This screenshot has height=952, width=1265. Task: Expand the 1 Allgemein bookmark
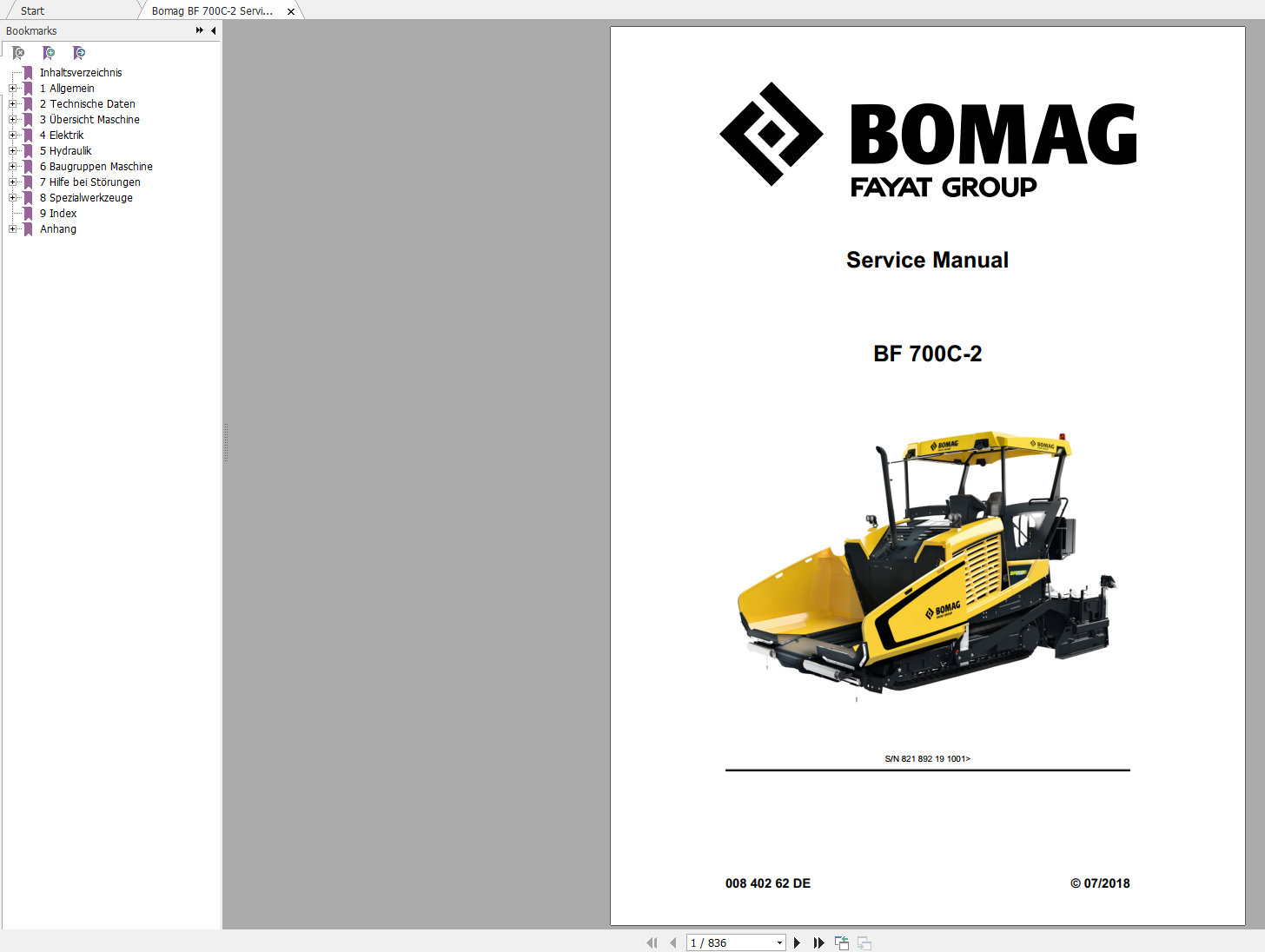12,89
